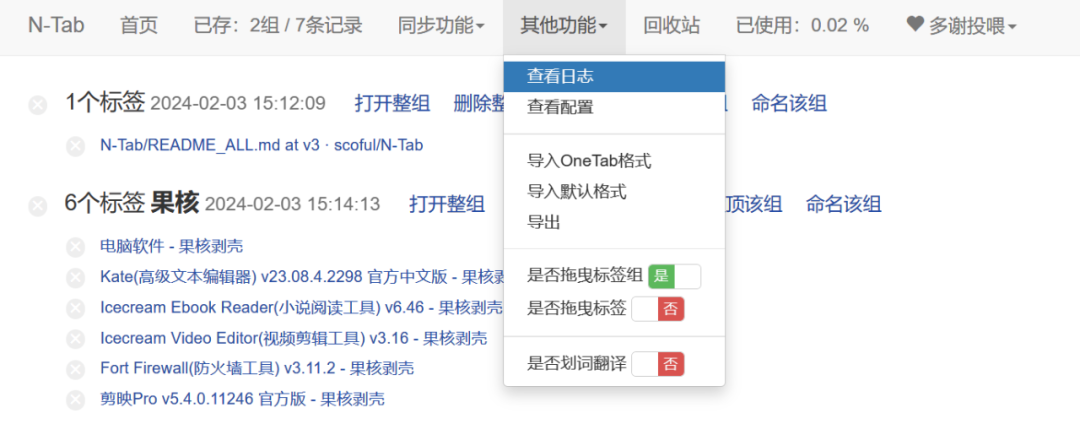Open the Icecream Ebook Reader v6.46 link
1080x435 pixels.
point(302,308)
